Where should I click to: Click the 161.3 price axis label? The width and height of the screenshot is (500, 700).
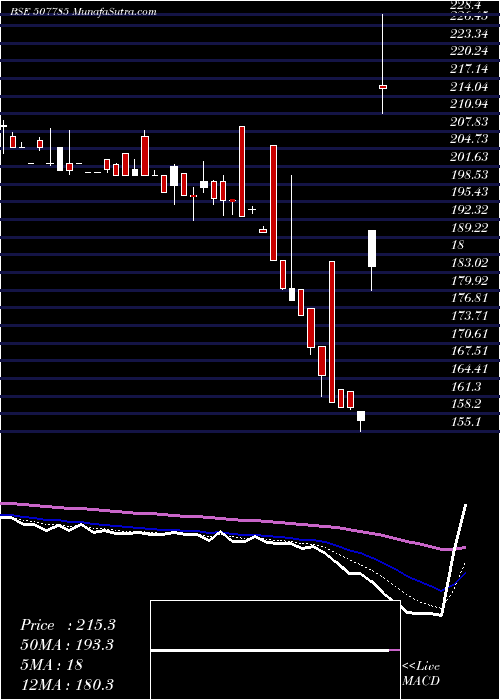coord(465,386)
